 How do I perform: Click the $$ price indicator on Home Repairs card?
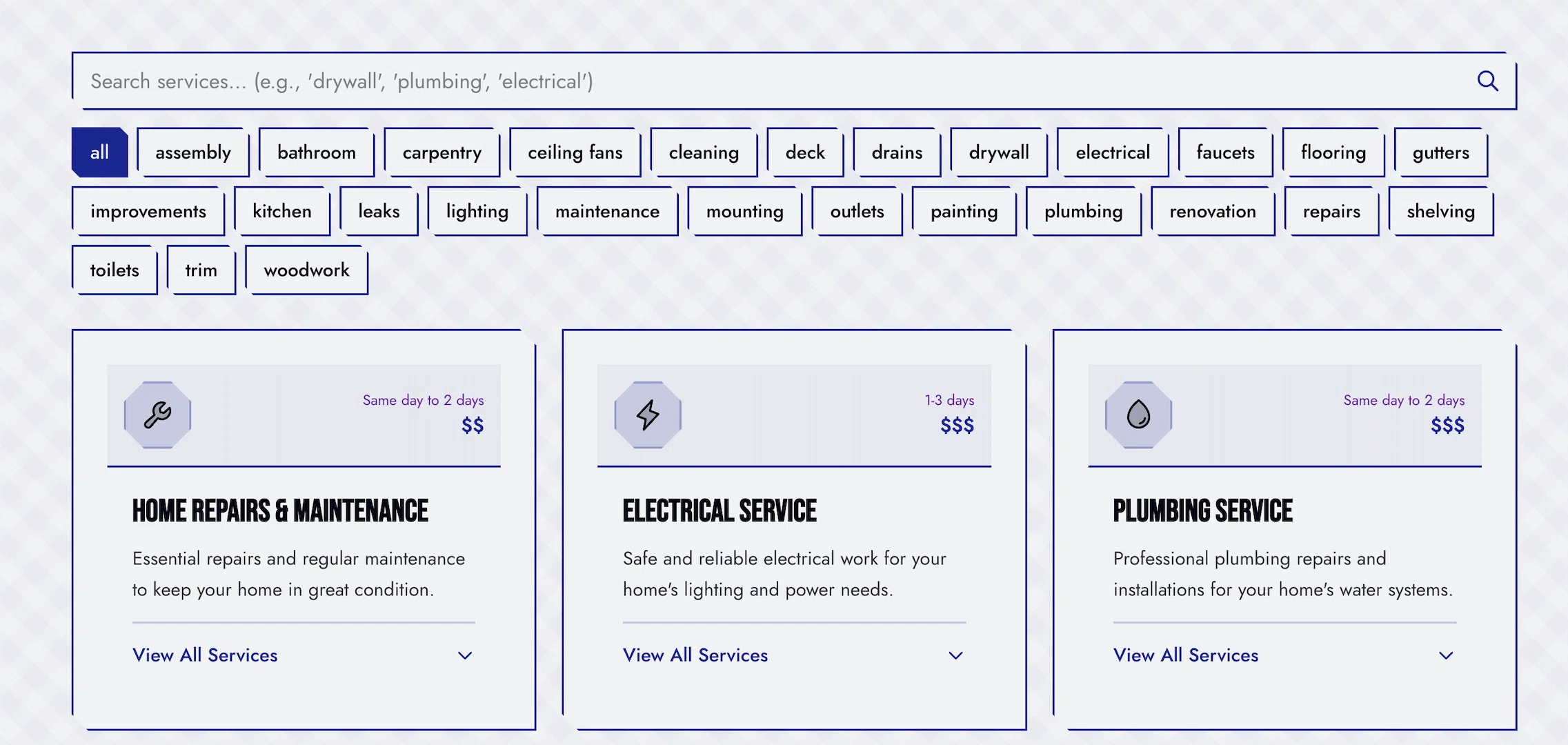pos(473,426)
